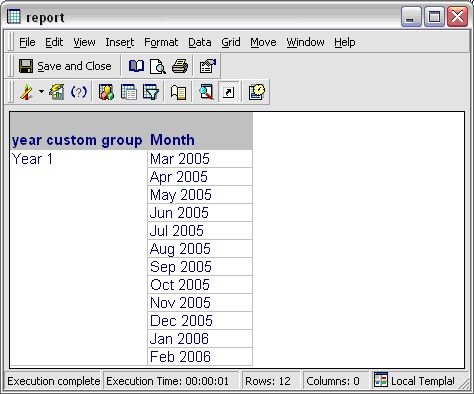
Task: Click the pencil design tool icon
Action: pyautogui.click(x=26, y=92)
